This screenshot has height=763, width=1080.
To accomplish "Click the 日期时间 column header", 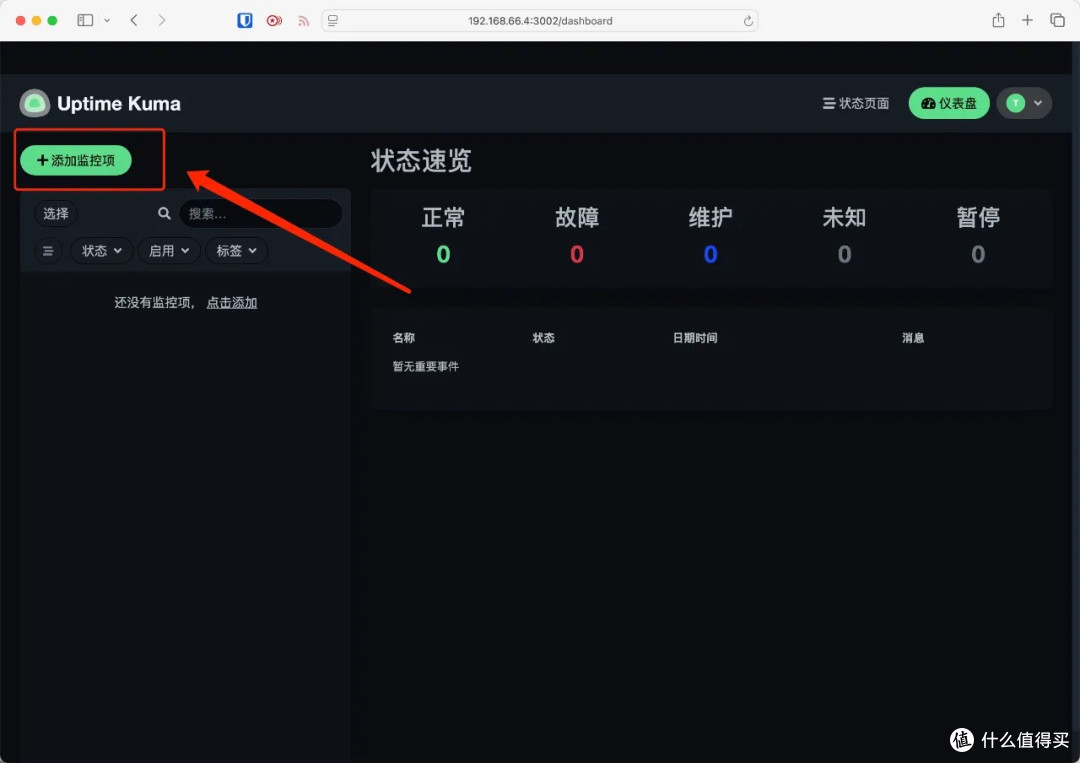I will click(x=695, y=337).
